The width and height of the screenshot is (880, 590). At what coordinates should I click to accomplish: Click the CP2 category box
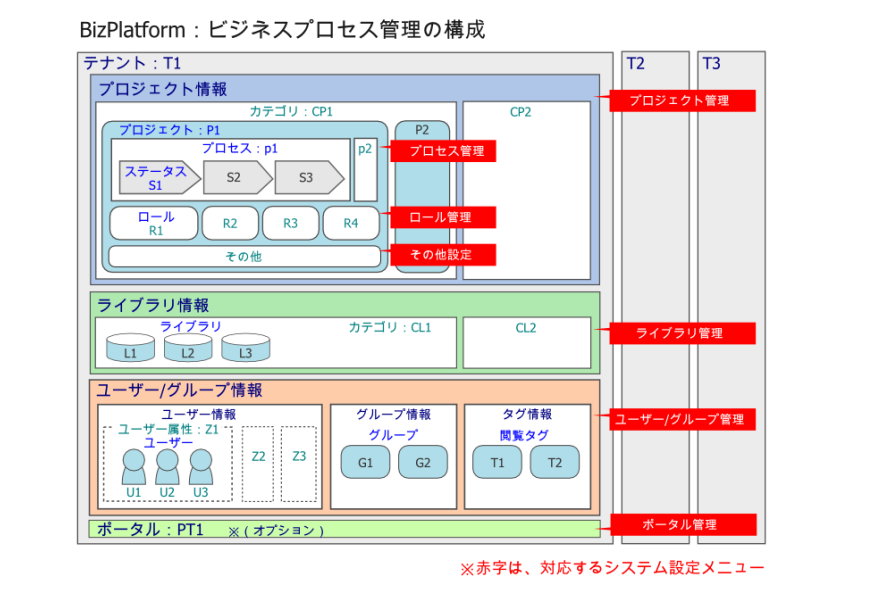click(x=526, y=190)
